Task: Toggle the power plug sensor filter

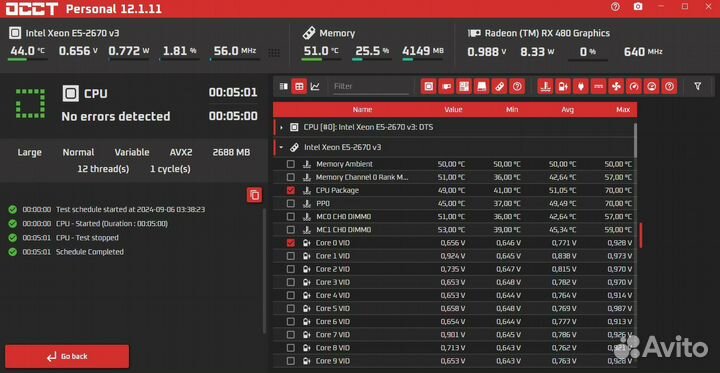Action: coord(580,86)
